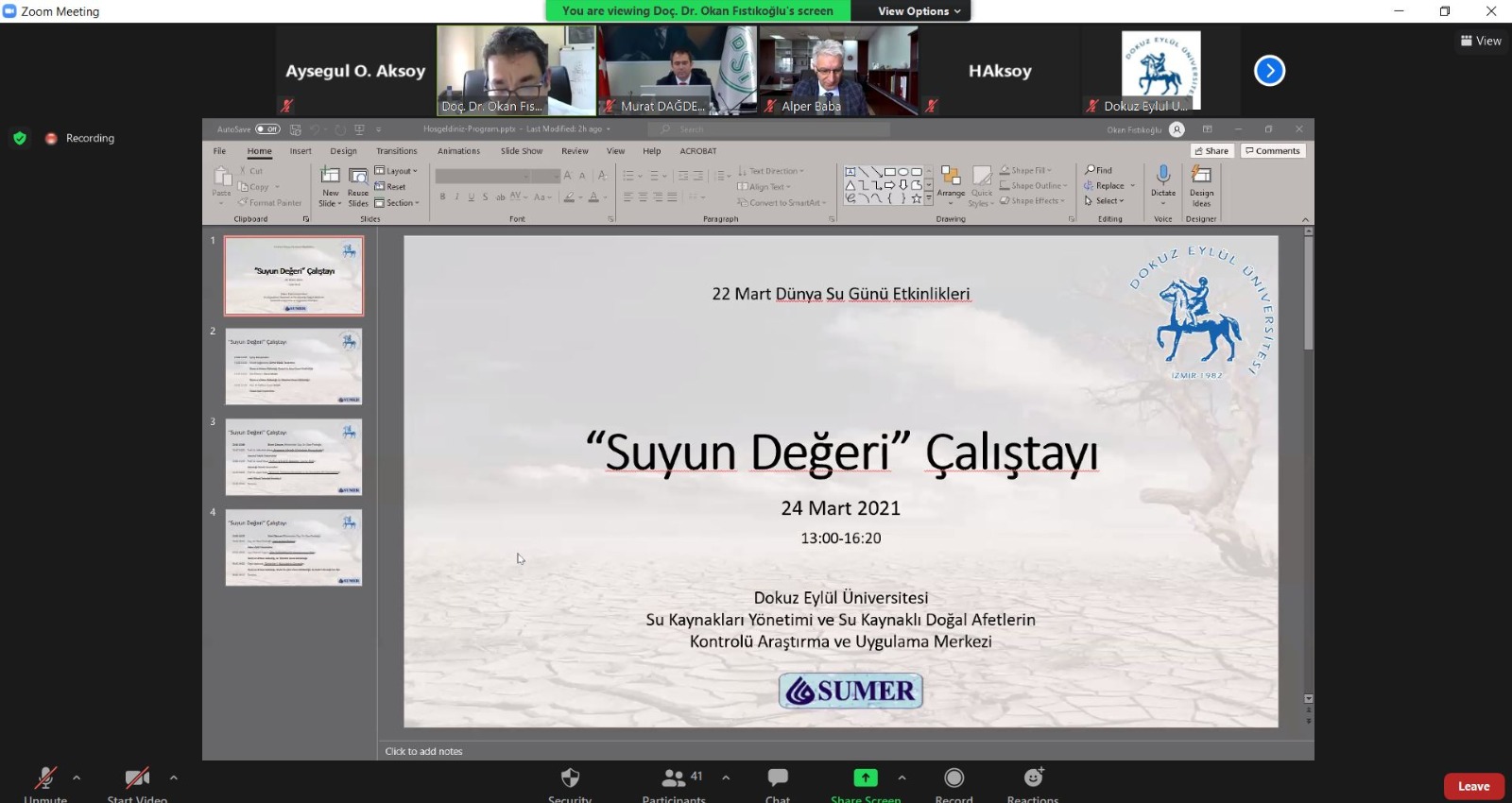The image size is (1512, 803).
Task: Open the Animations ribbon tab
Action: tap(458, 151)
